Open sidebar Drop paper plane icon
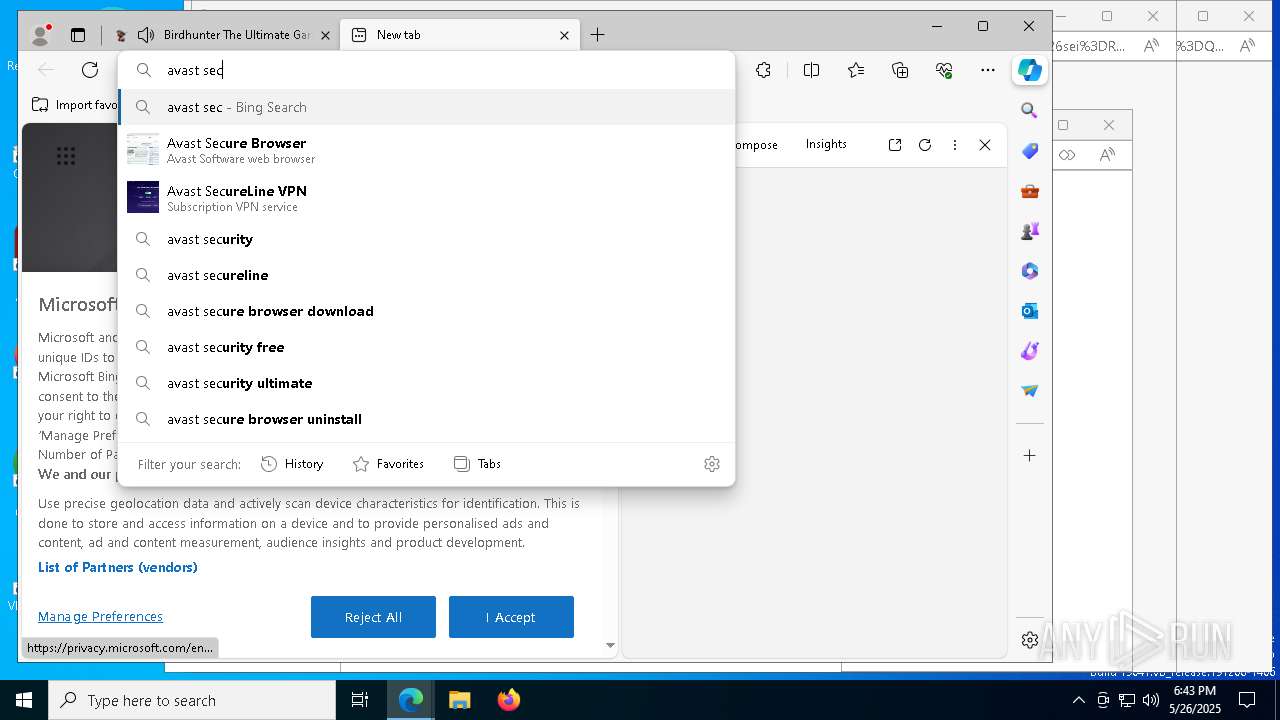Image resolution: width=1280 pixels, height=720 pixels. tap(1029, 391)
